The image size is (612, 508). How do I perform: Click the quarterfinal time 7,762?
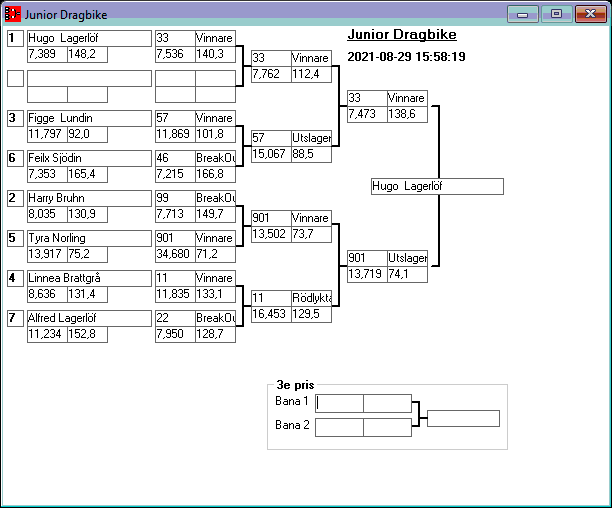click(271, 74)
